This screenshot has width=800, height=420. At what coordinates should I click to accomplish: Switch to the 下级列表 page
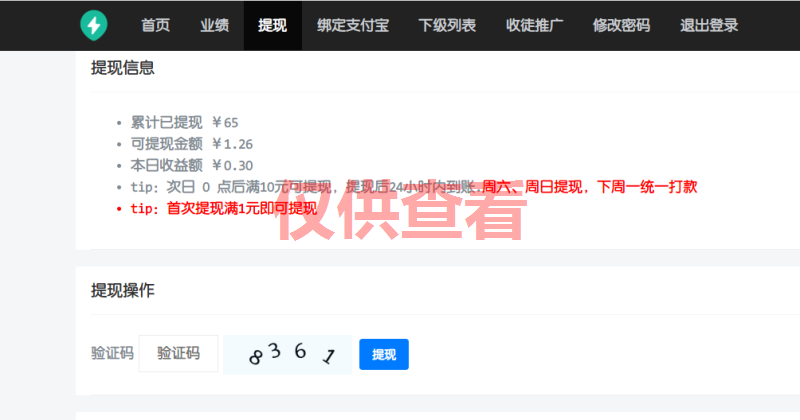tap(447, 26)
